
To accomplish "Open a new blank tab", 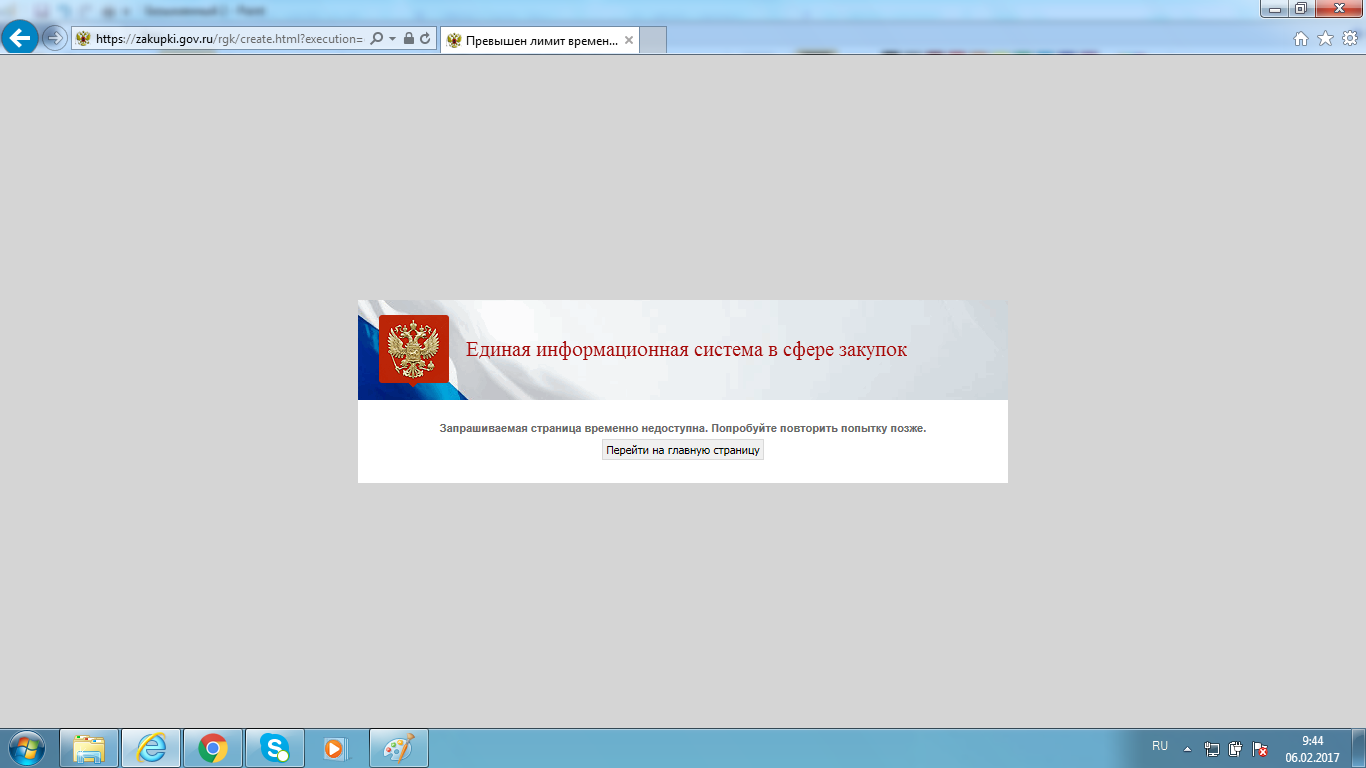I will [652, 41].
